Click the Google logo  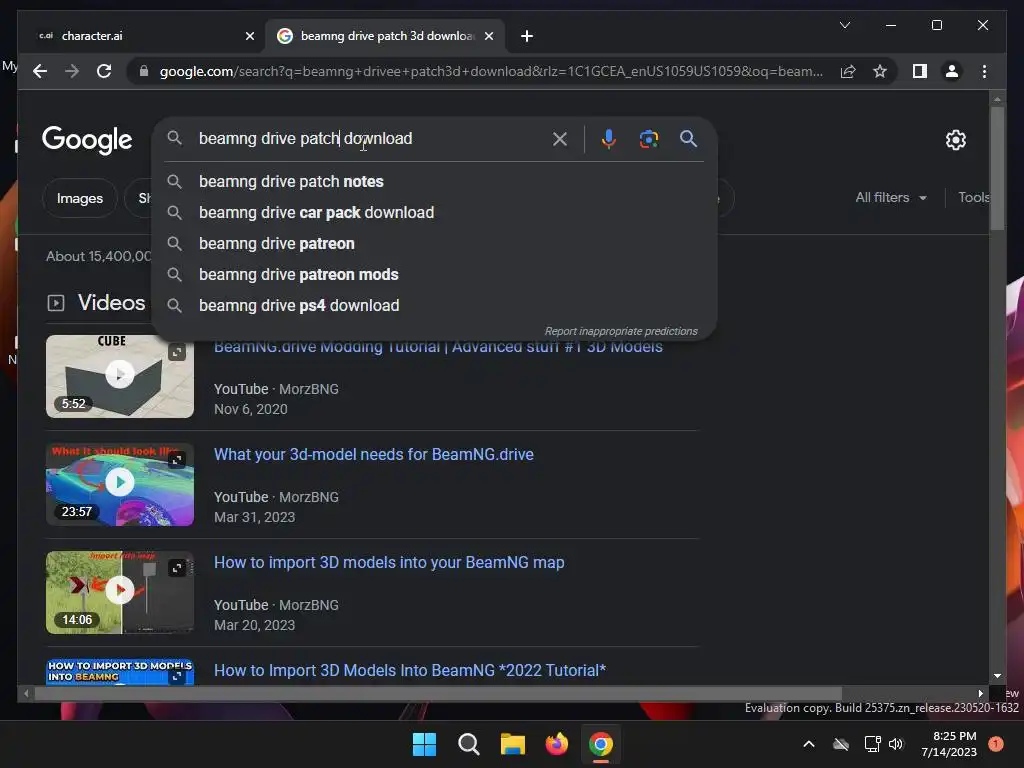[x=87, y=140]
